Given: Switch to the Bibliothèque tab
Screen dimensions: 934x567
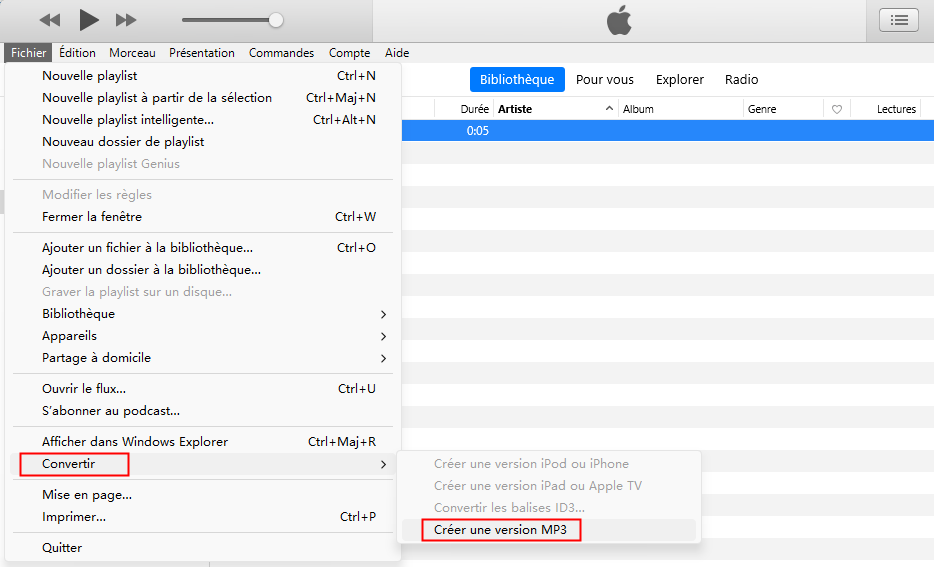Looking at the screenshot, I should [x=517, y=79].
